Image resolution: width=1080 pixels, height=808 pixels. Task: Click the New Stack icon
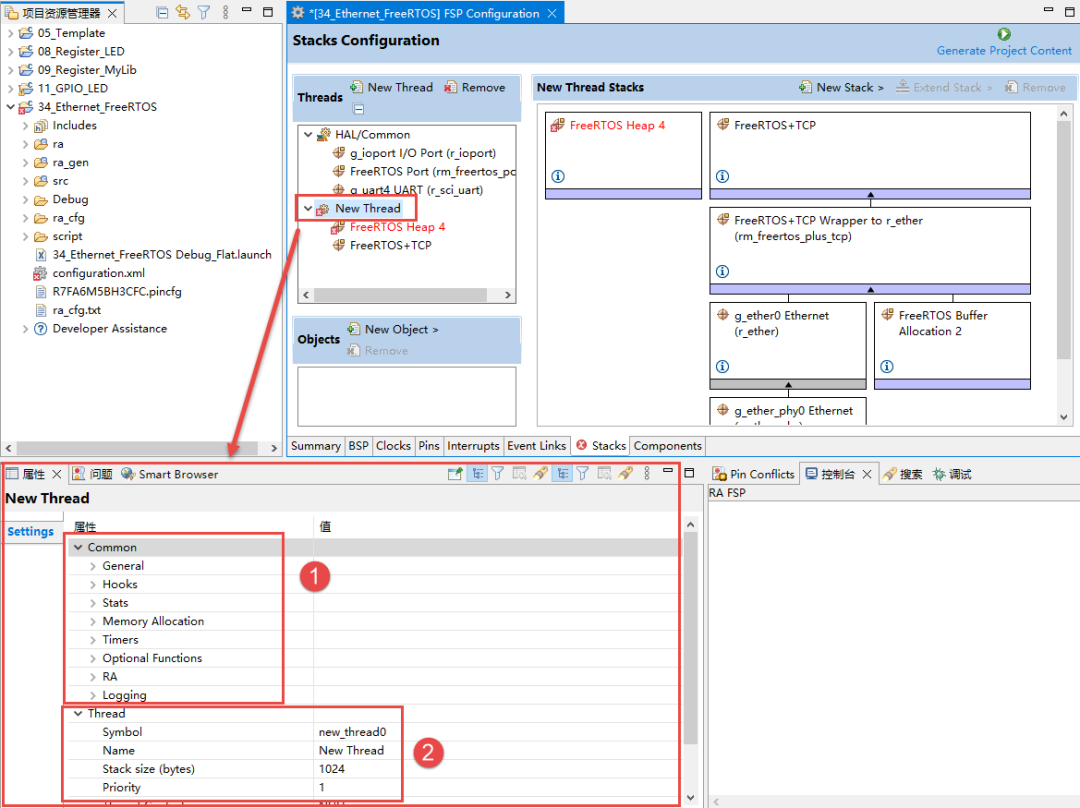(x=805, y=87)
